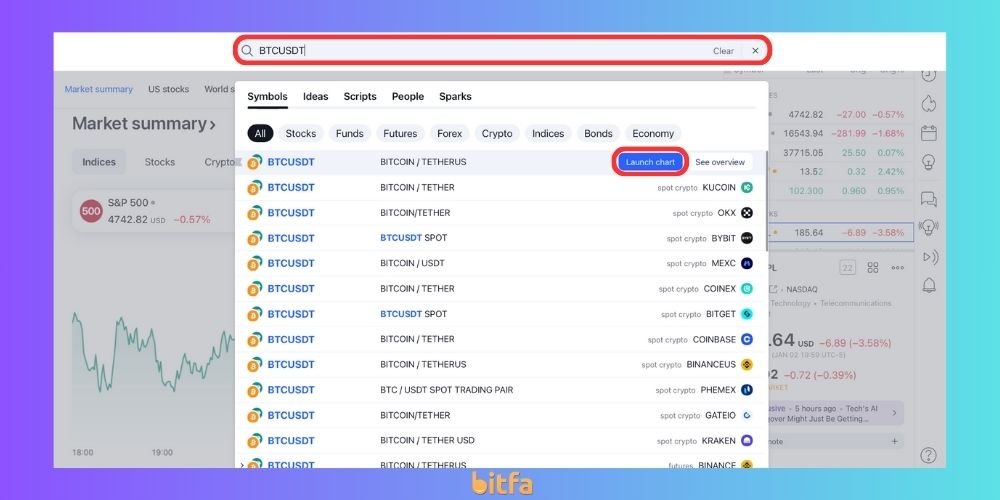
Task: Open the grid layout icon in details panel
Action: pos(873,268)
